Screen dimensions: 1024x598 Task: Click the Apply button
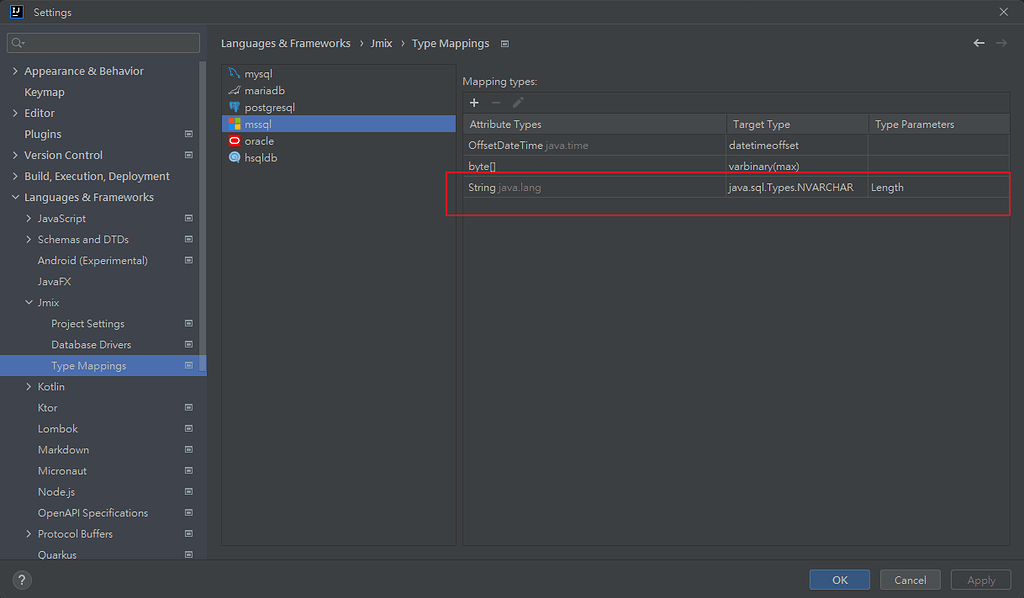980,579
